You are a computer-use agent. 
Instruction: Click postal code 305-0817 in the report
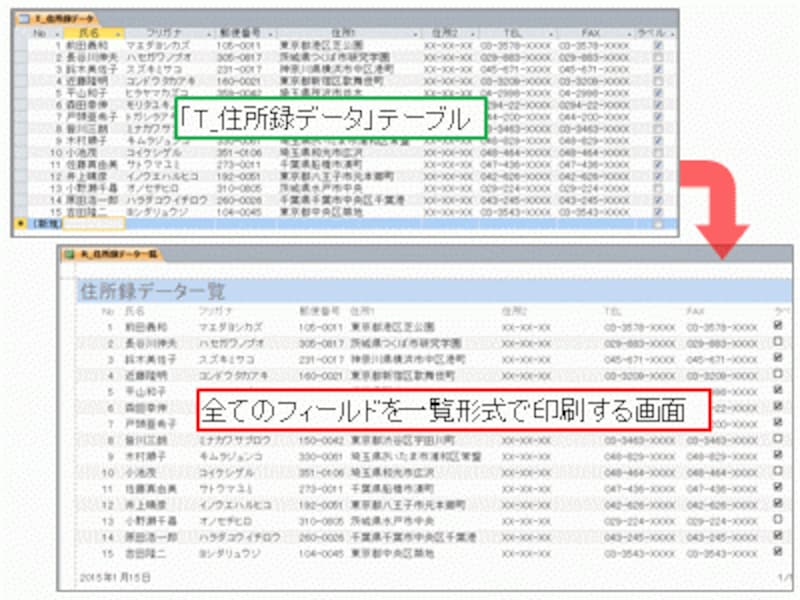tap(322, 343)
